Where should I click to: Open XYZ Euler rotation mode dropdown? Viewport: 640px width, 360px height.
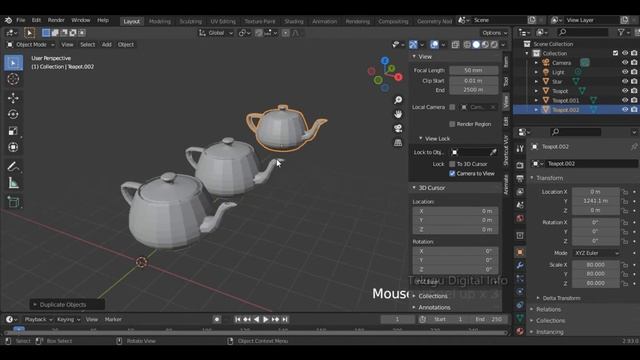pyautogui.click(x=596, y=253)
